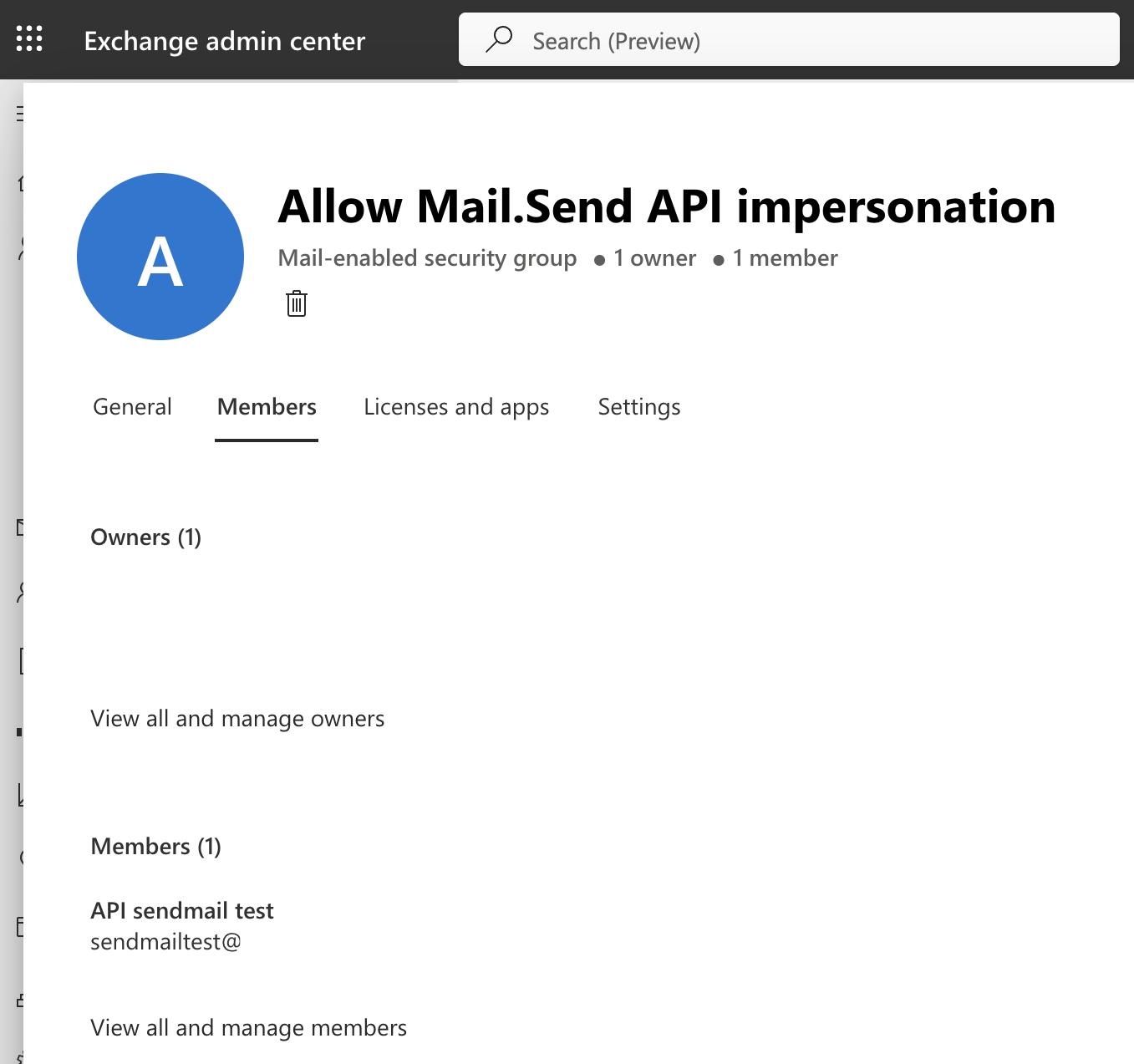
Task: Click the 1 member label
Action: pyautogui.click(x=785, y=258)
